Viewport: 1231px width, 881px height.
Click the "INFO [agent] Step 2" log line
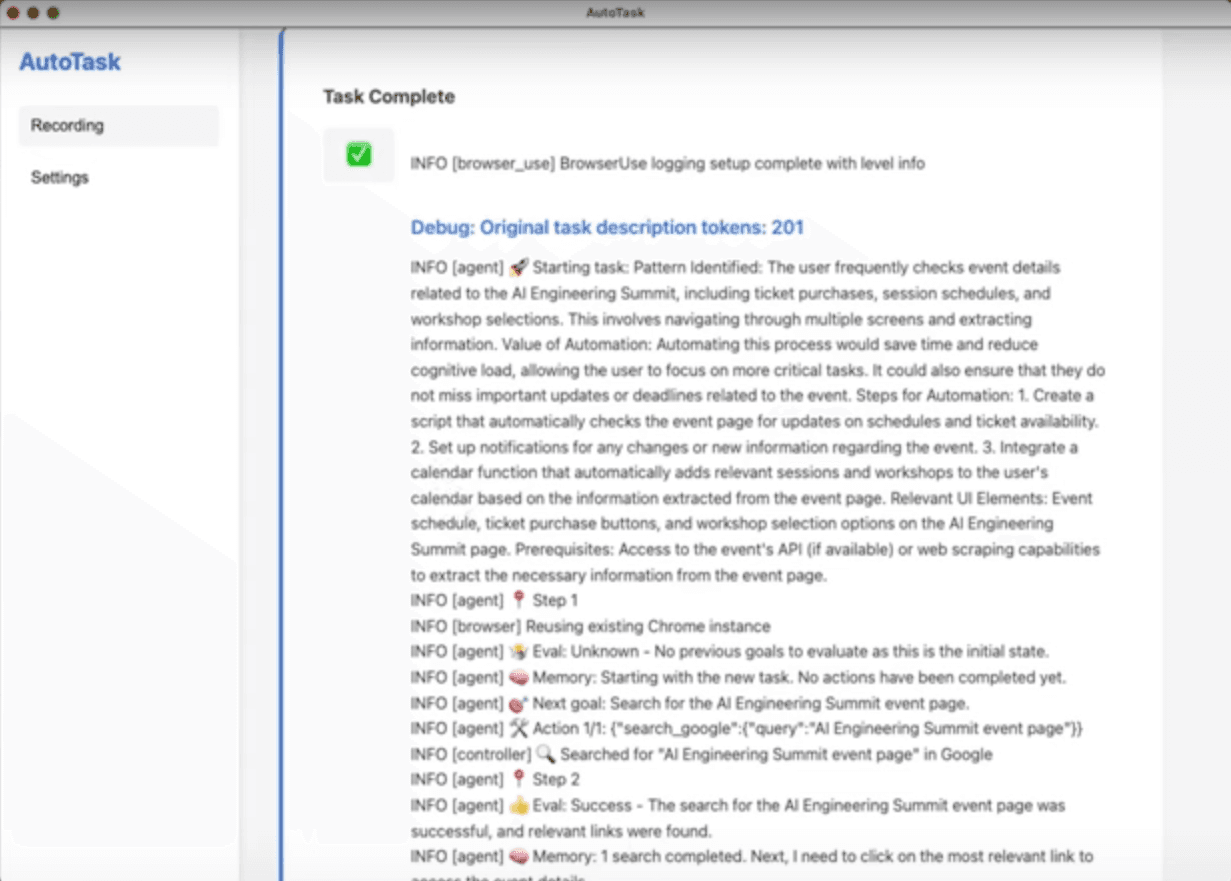[495, 780]
